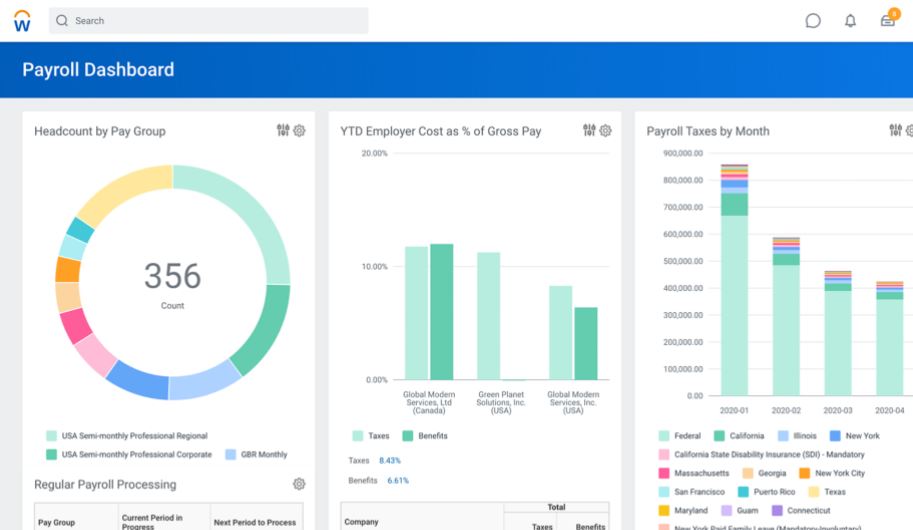Click the 2020-01 stacked tax bar
The width and height of the screenshot is (913, 530).
[734, 280]
